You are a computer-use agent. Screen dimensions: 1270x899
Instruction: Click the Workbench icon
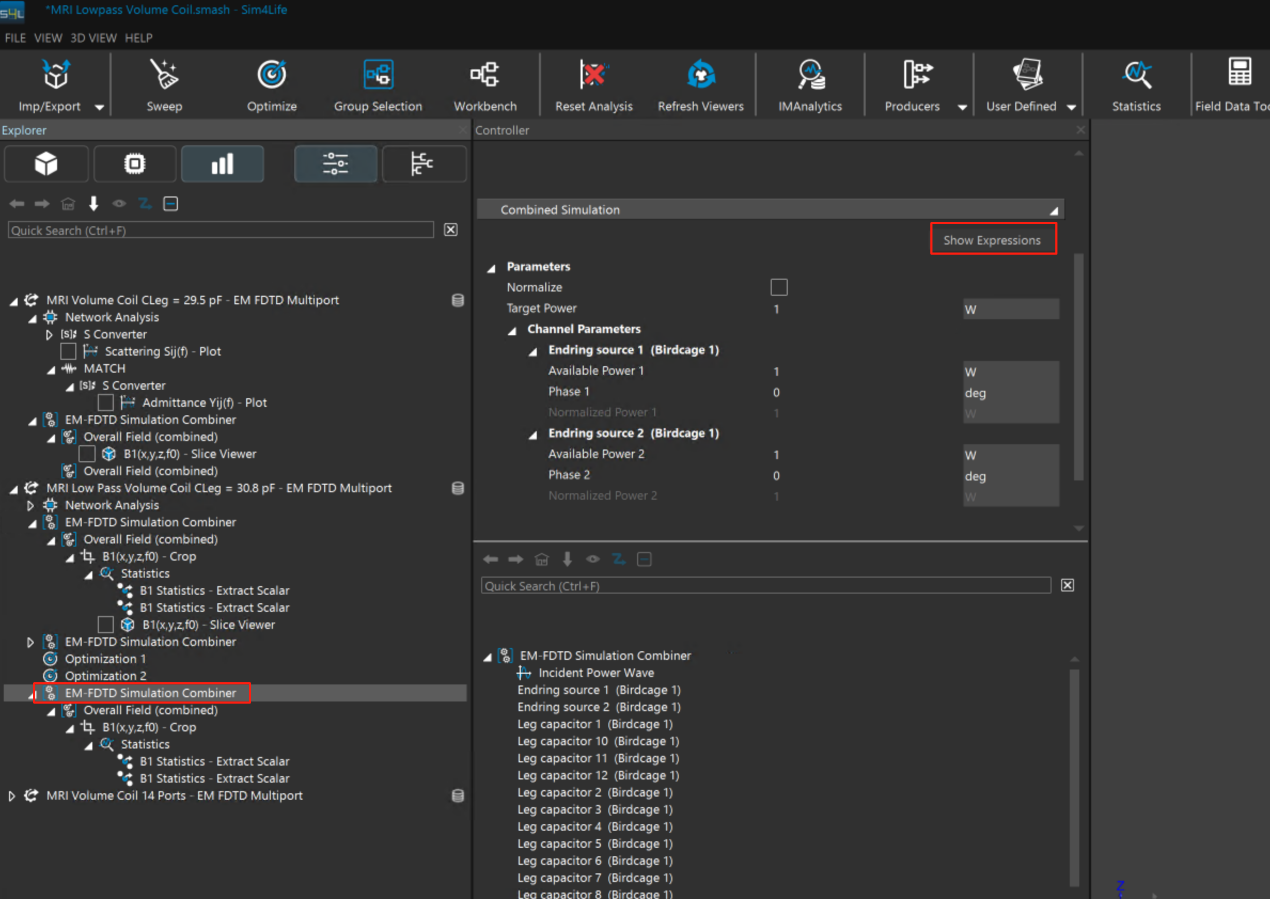coord(485,85)
